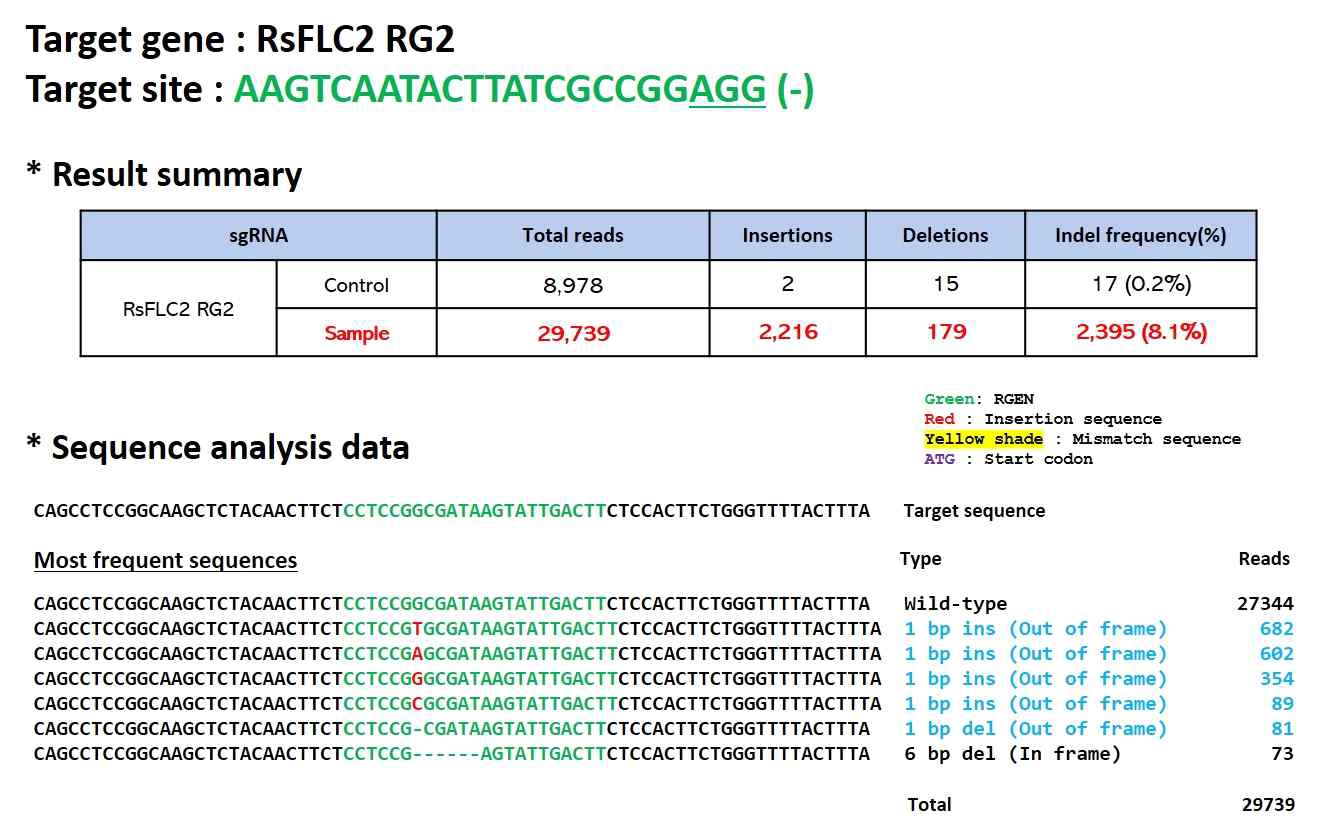Click the reads count 81
Screen dimensions: 1330x829
tap(1283, 729)
